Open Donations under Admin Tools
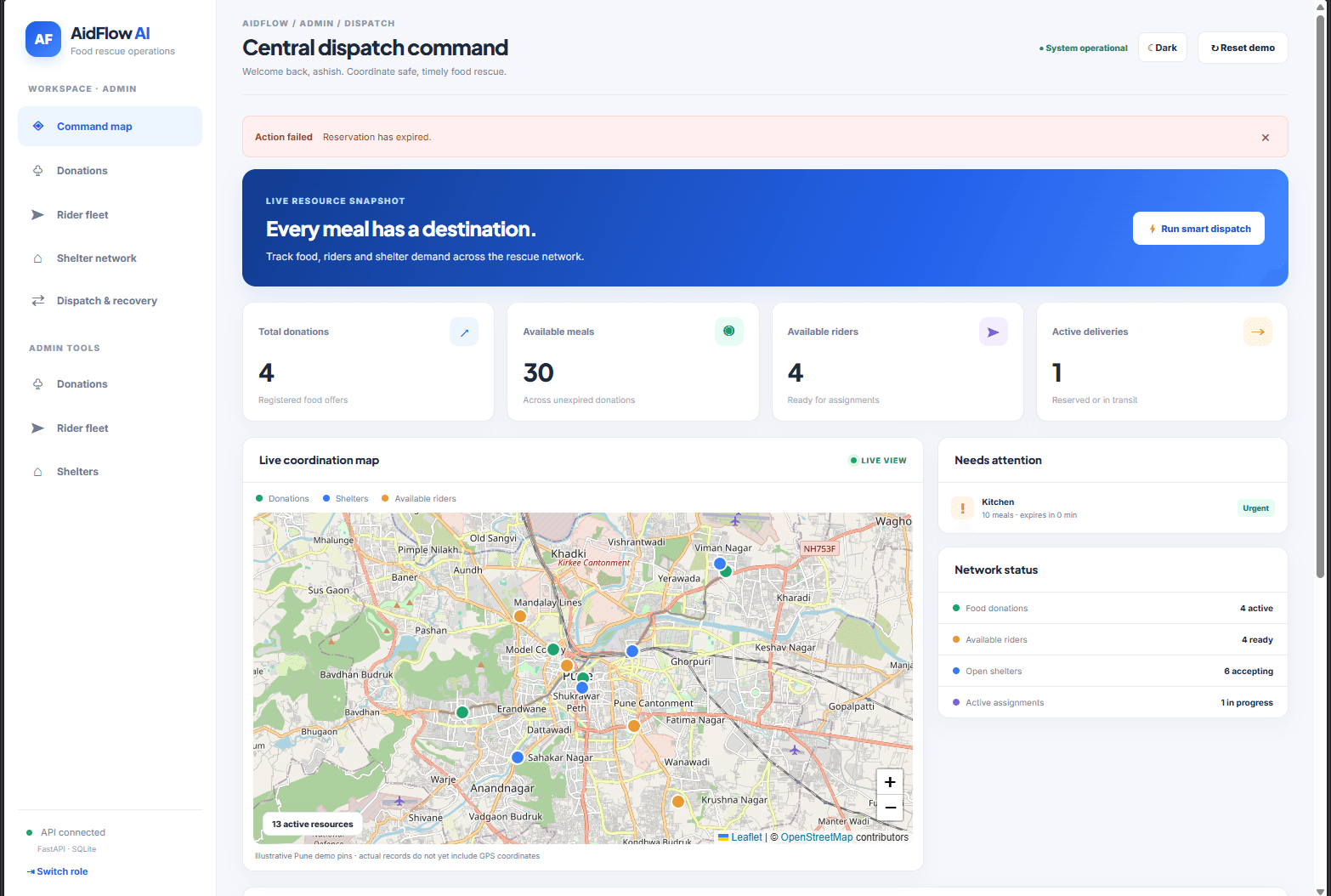1331x896 pixels. 110,384
